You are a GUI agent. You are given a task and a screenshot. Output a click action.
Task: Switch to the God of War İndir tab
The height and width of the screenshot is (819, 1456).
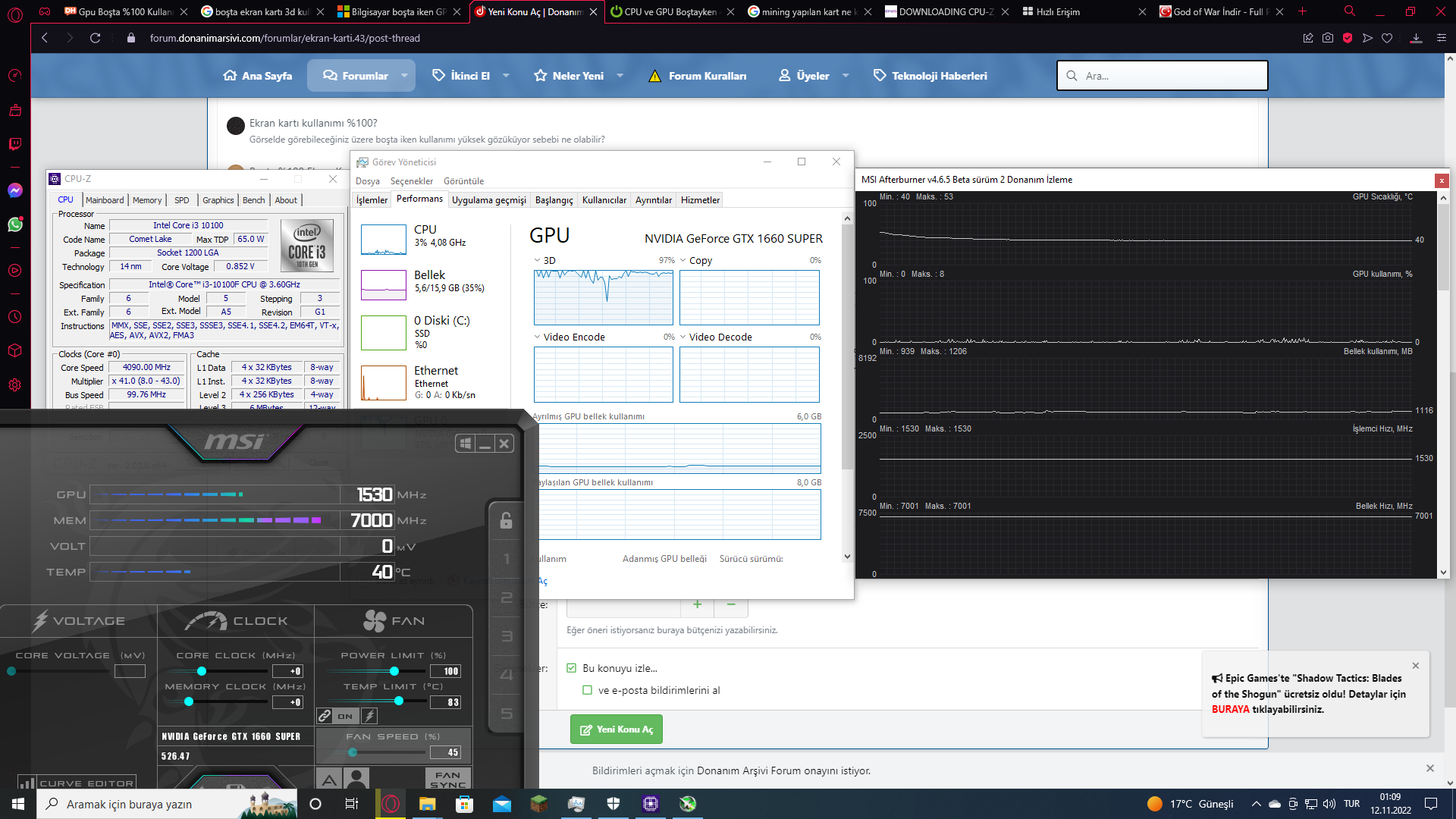[1219, 11]
